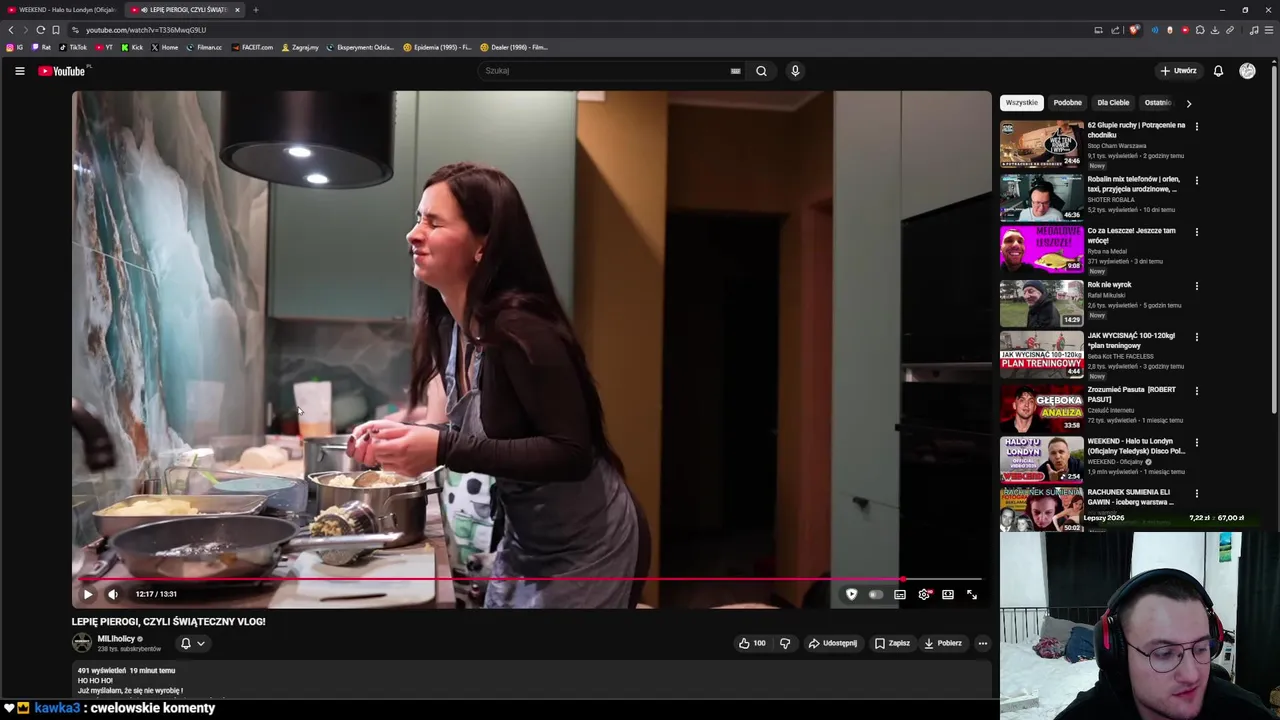Open the MILIholicy channel avatar
This screenshot has width=1280, height=720.
click(x=81, y=643)
